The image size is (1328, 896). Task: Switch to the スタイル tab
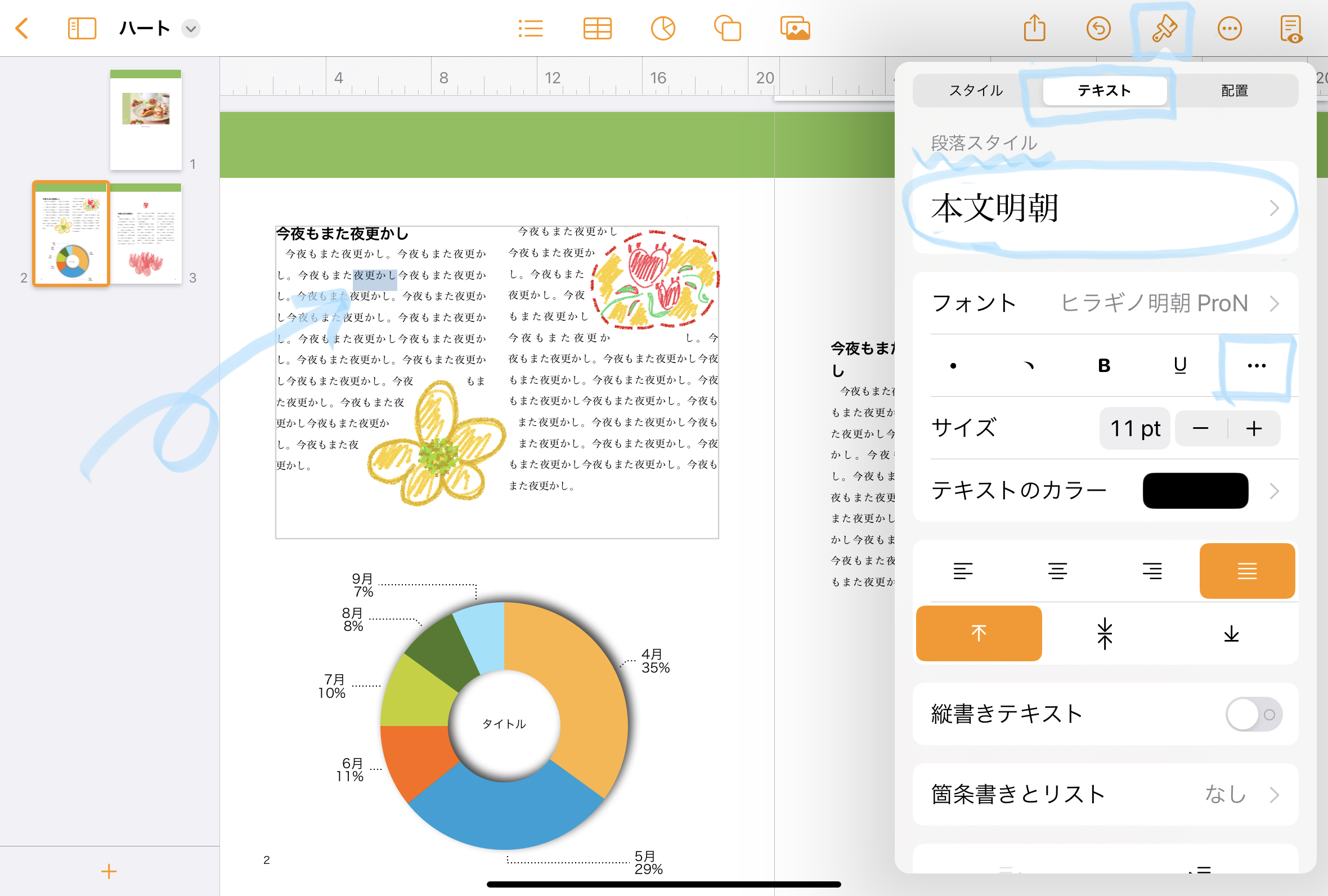976,90
